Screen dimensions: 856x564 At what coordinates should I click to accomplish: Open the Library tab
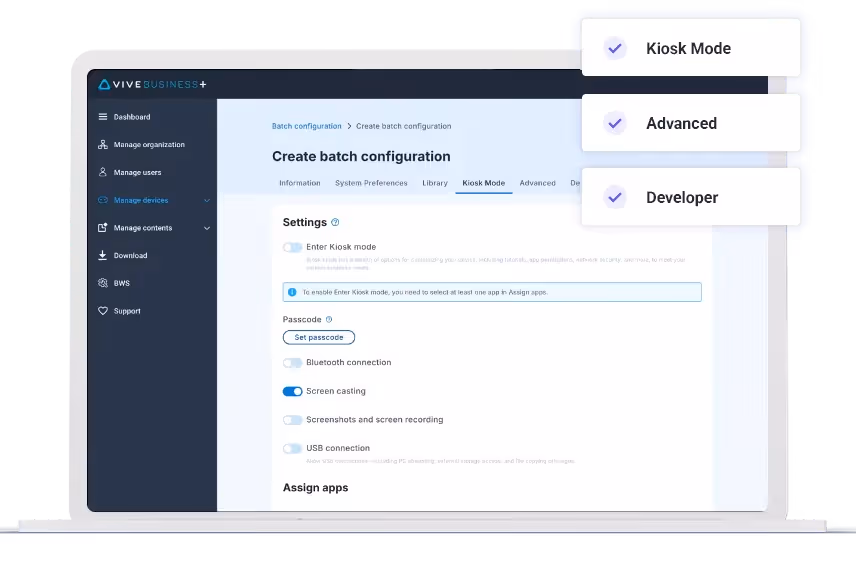coord(435,183)
